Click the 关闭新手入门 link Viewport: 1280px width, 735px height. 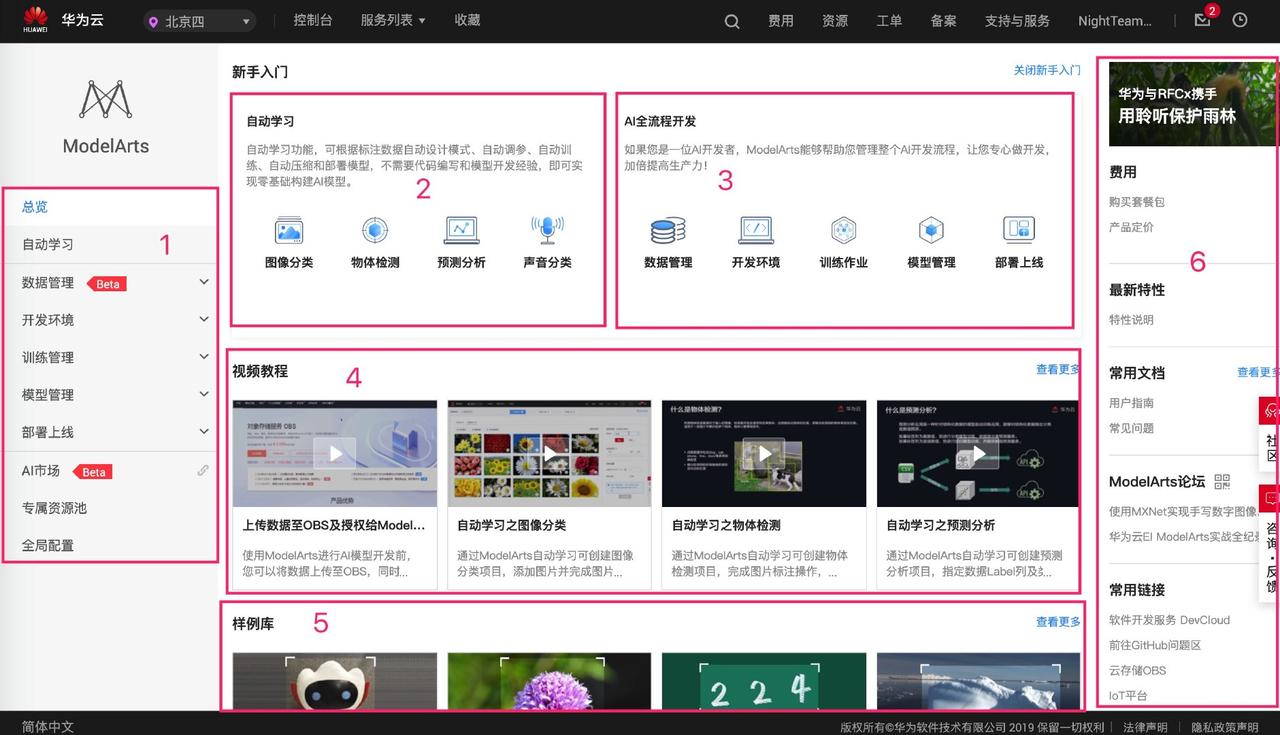(x=1046, y=71)
